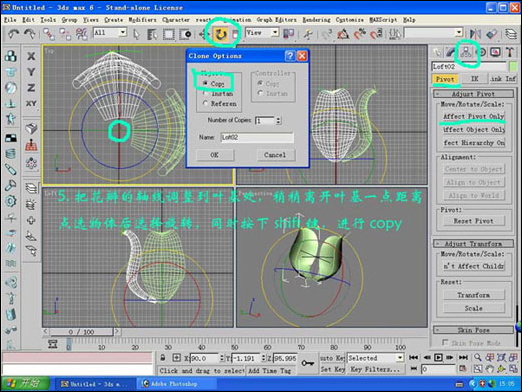Screen dimensions: 522x392
Task: Open the Hierarchy panel tab icon
Action: 466,52
